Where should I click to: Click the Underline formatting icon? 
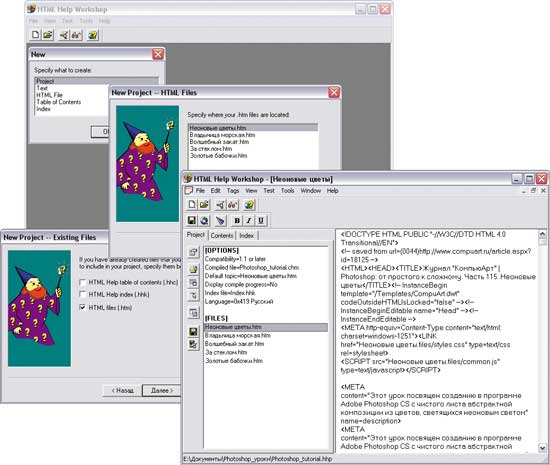point(261,221)
